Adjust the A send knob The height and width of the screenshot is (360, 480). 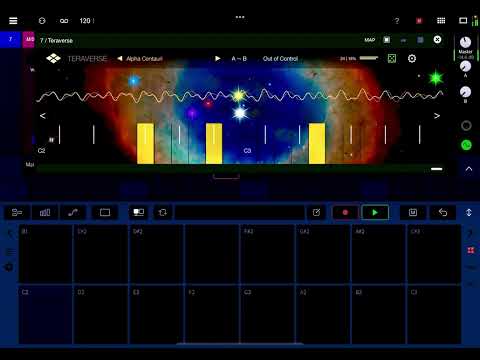[x=465, y=66]
